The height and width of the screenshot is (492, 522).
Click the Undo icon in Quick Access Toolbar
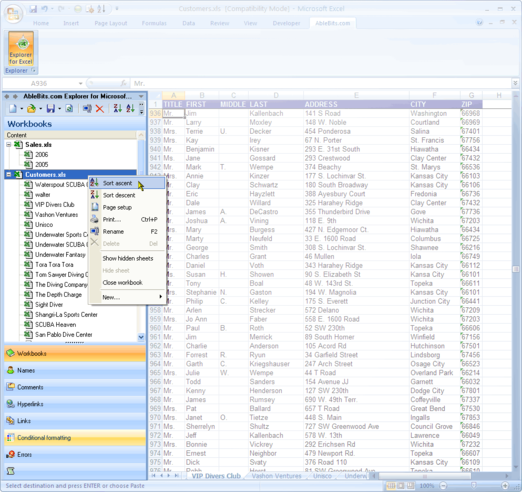point(44,9)
